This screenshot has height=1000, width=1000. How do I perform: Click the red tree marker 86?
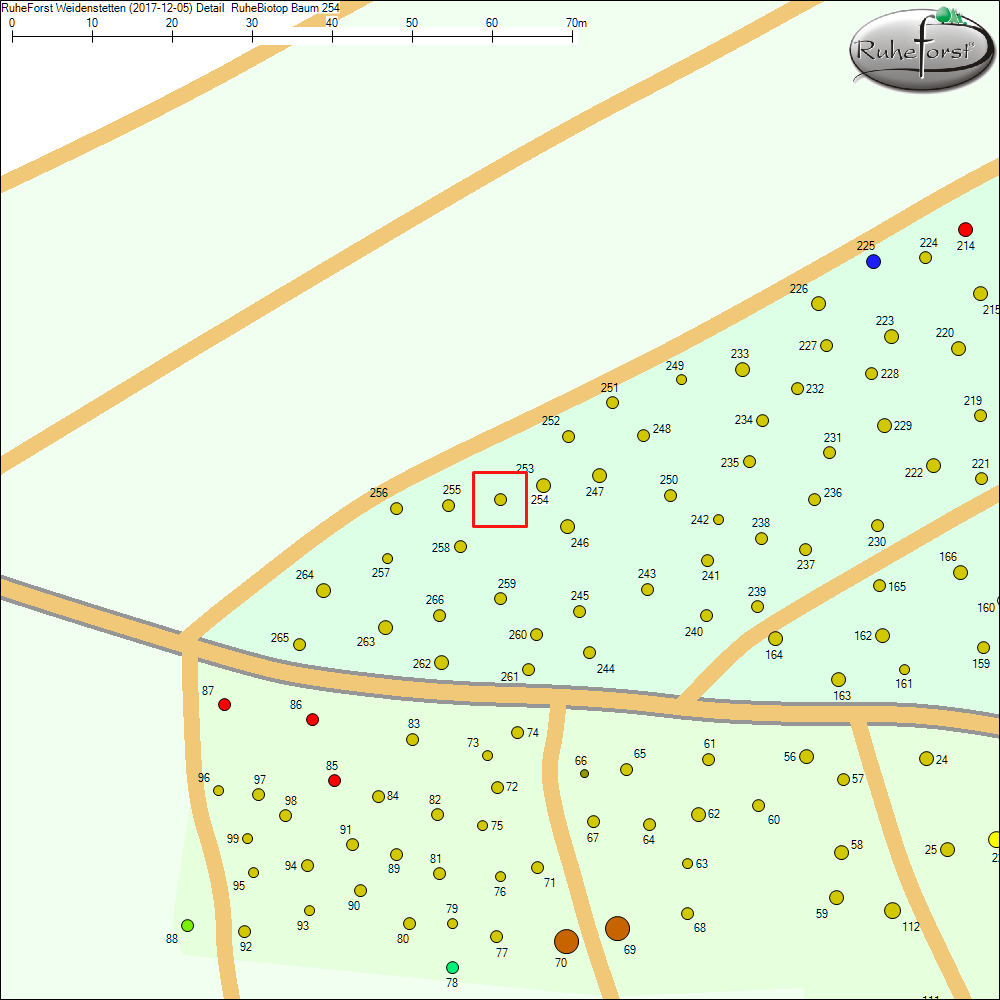coord(312,719)
